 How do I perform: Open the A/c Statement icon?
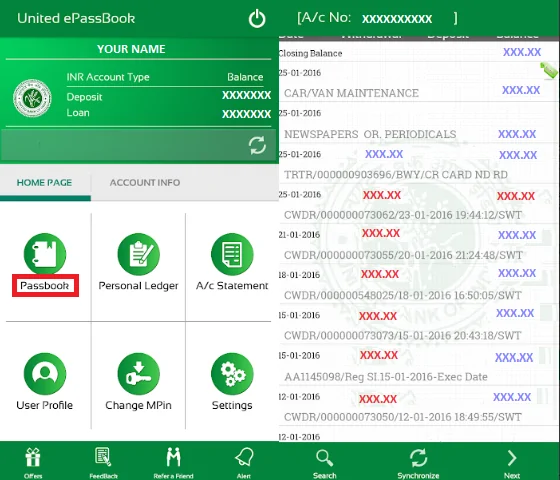(x=232, y=254)
